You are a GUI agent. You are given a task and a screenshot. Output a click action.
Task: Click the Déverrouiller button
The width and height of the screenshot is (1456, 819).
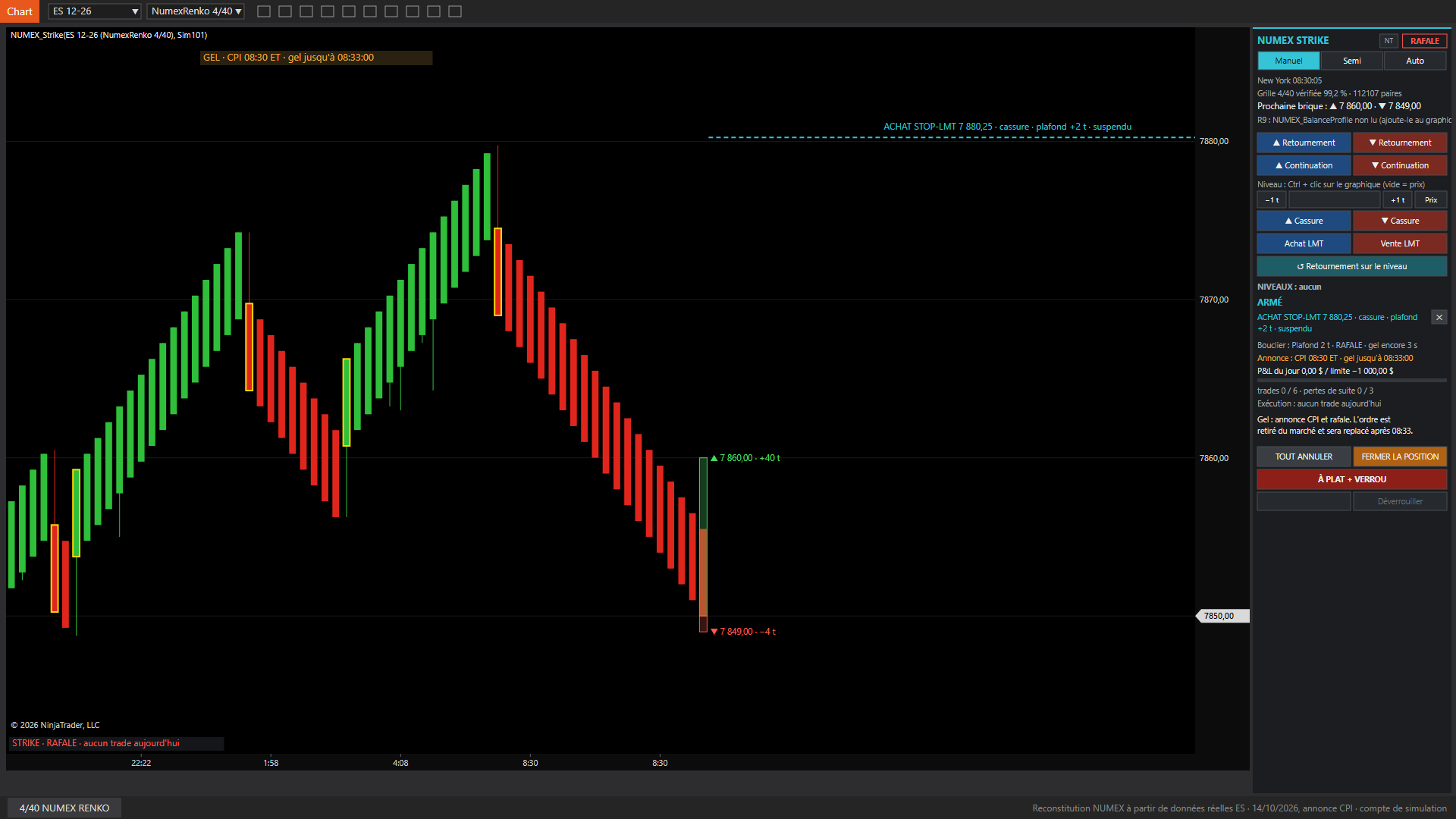point(1400,501)
